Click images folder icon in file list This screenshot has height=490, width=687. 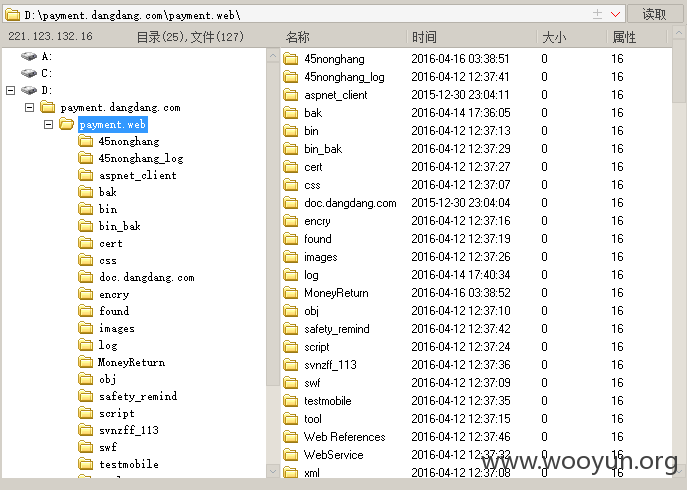click(x=290, y=257)
